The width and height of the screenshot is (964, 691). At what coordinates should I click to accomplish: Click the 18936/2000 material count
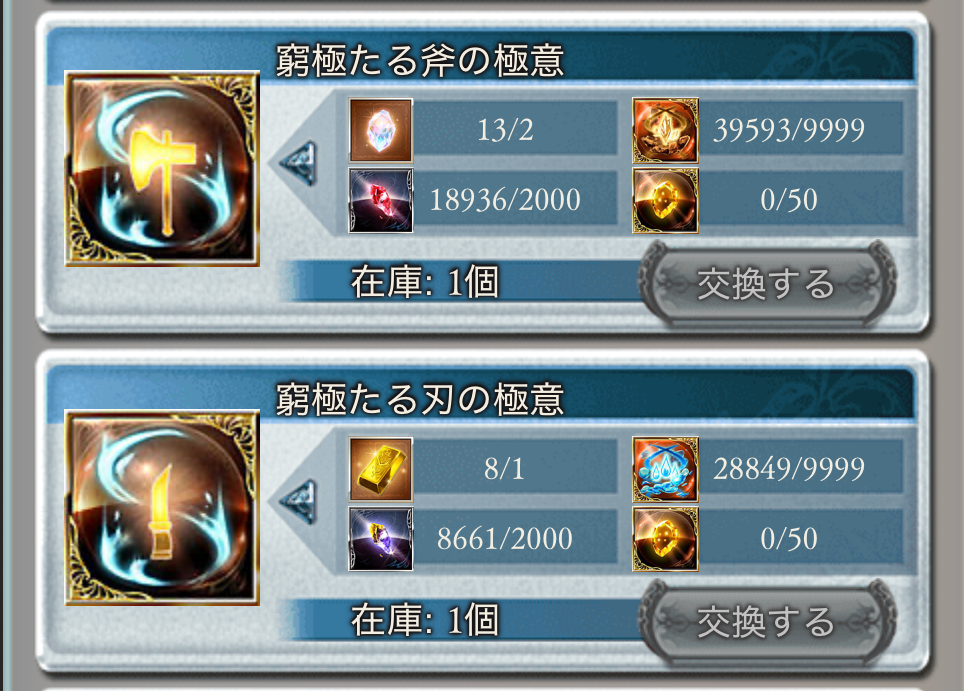[x=505, y=200]
